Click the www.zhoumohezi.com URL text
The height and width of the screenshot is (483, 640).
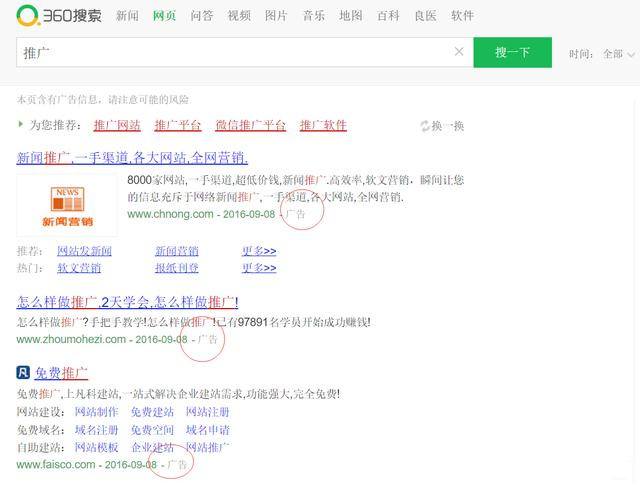[71, 339]
